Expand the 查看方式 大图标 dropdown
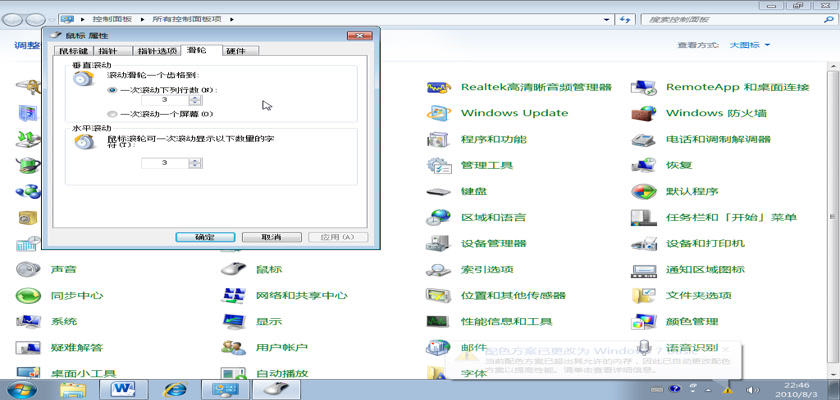 click(x=749, y=45)
